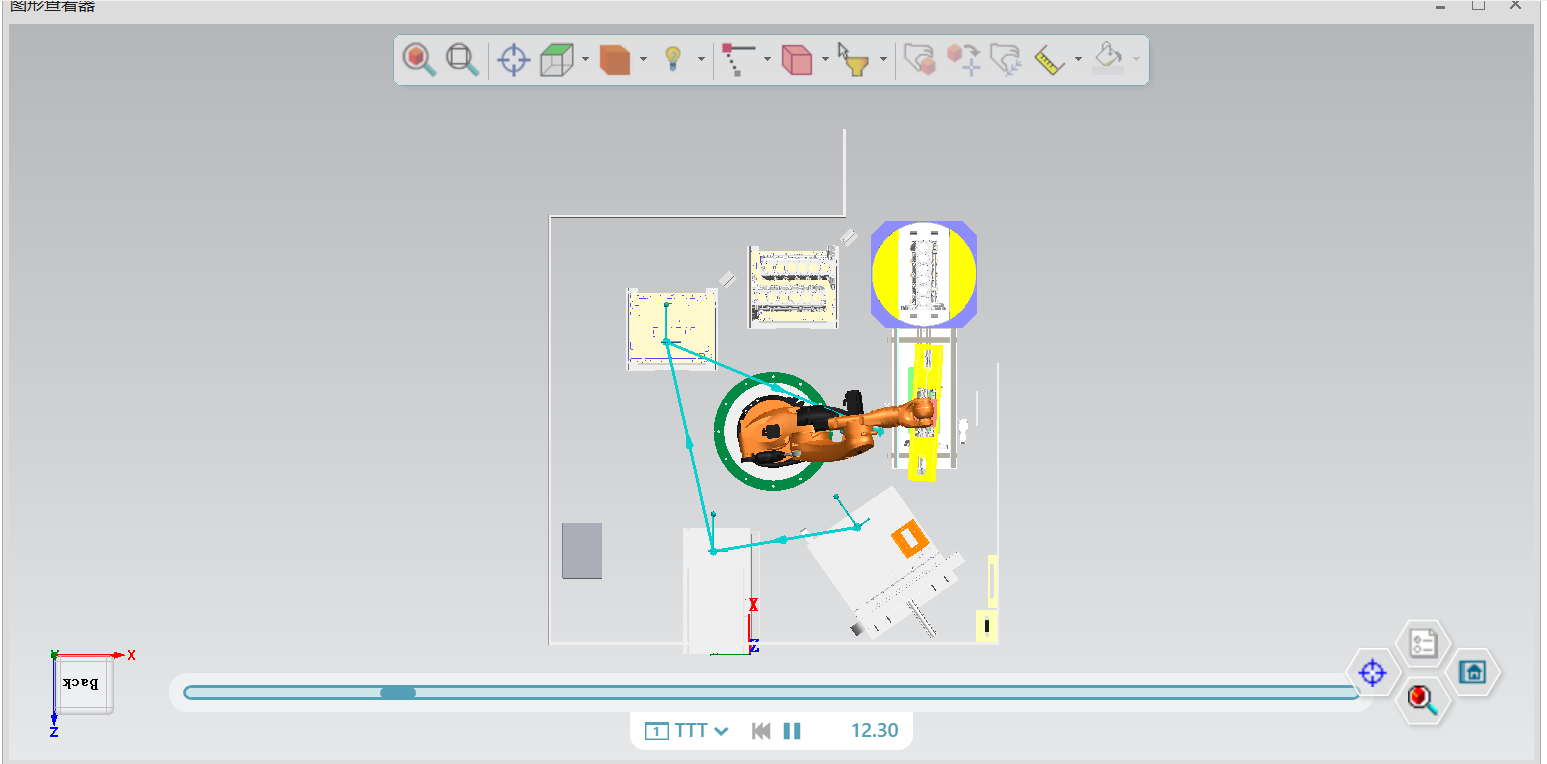Viewport: 1547px width, 764px height.
Task: Expand the orange view style dropdown arrow
Action: (643, 60)
